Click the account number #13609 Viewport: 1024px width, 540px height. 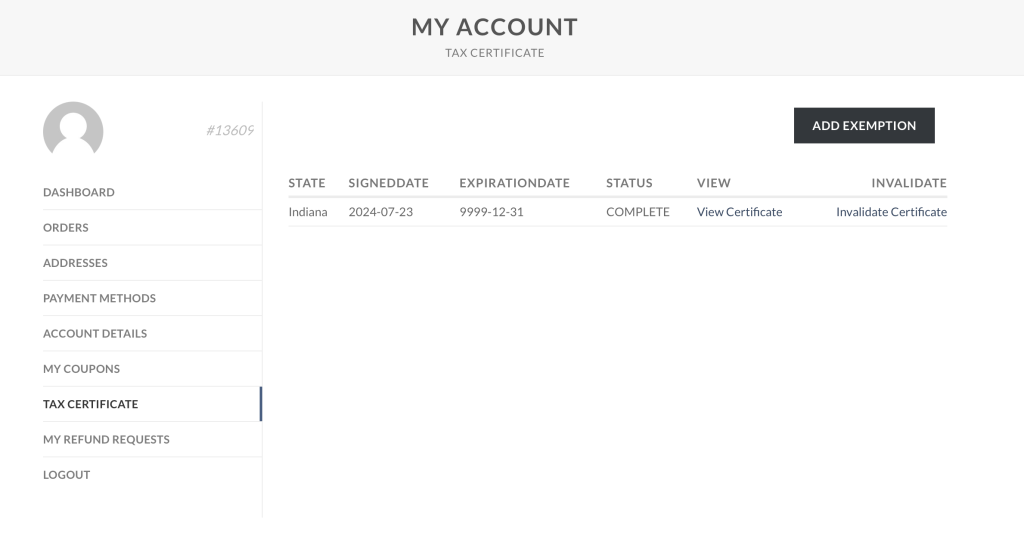(230, 130)
